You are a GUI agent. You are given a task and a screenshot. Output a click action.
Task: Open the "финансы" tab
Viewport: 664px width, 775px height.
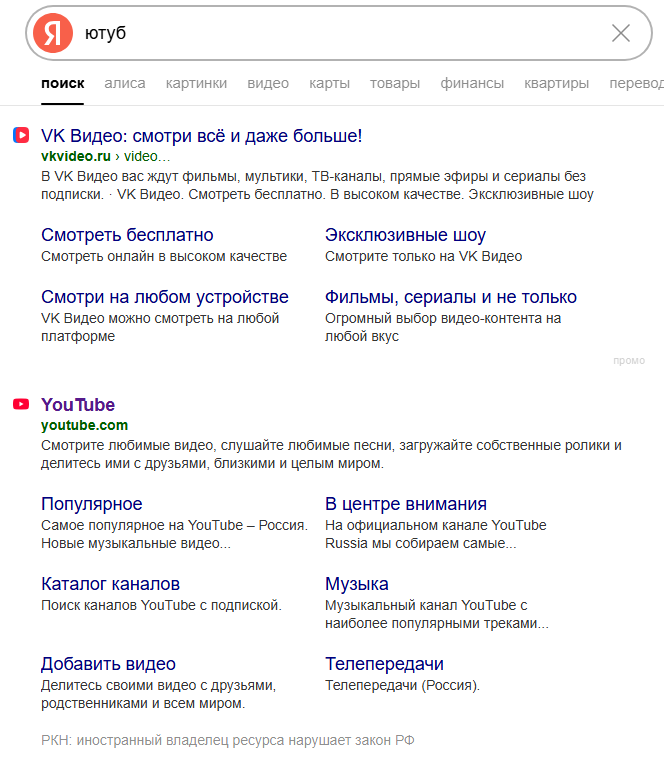point(472,83)
